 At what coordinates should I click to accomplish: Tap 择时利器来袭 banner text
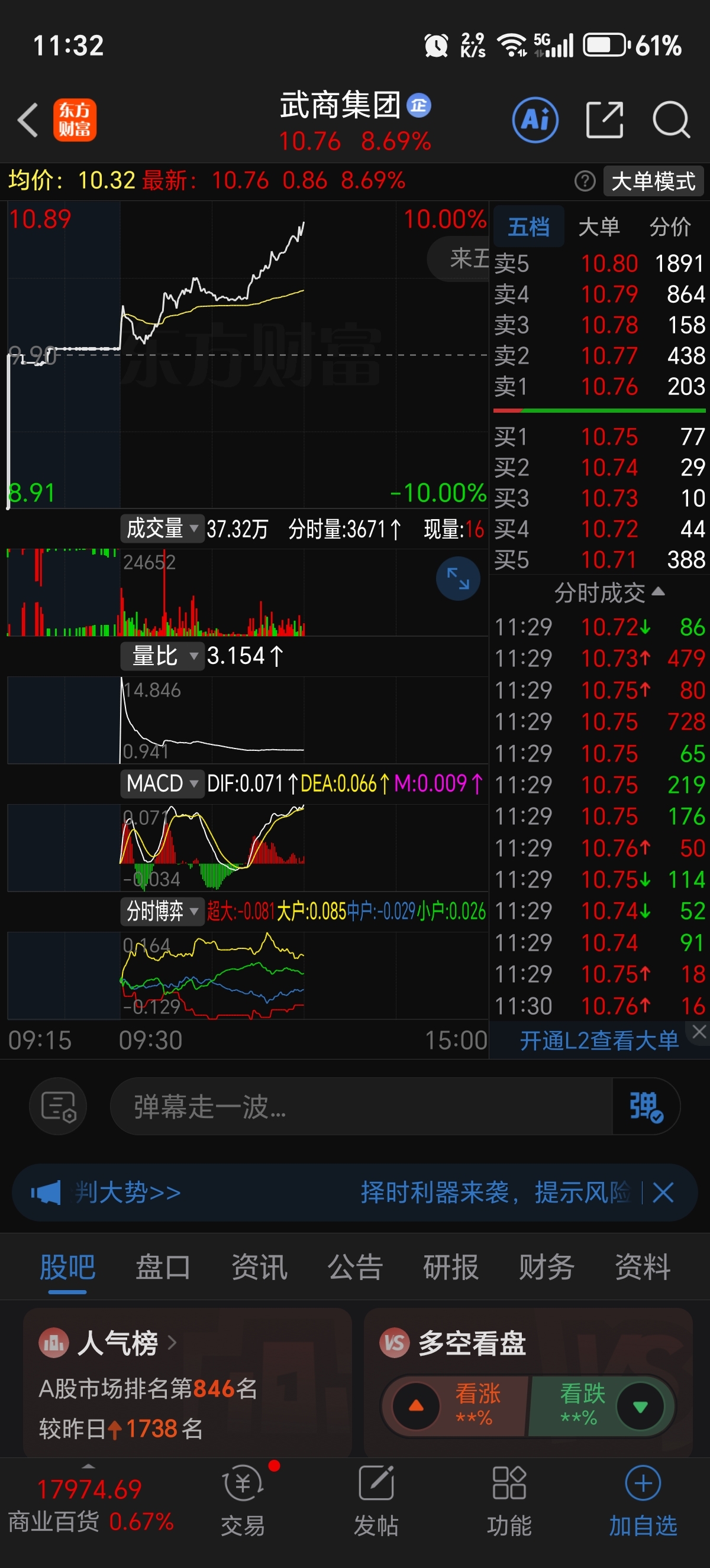496,1193
